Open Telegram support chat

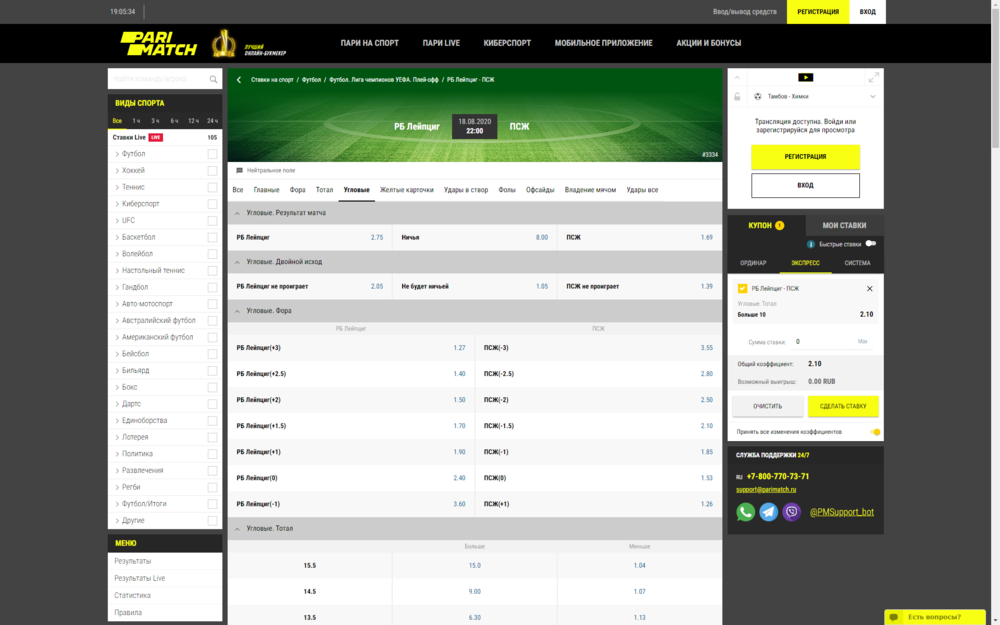(x=768, y=512)
